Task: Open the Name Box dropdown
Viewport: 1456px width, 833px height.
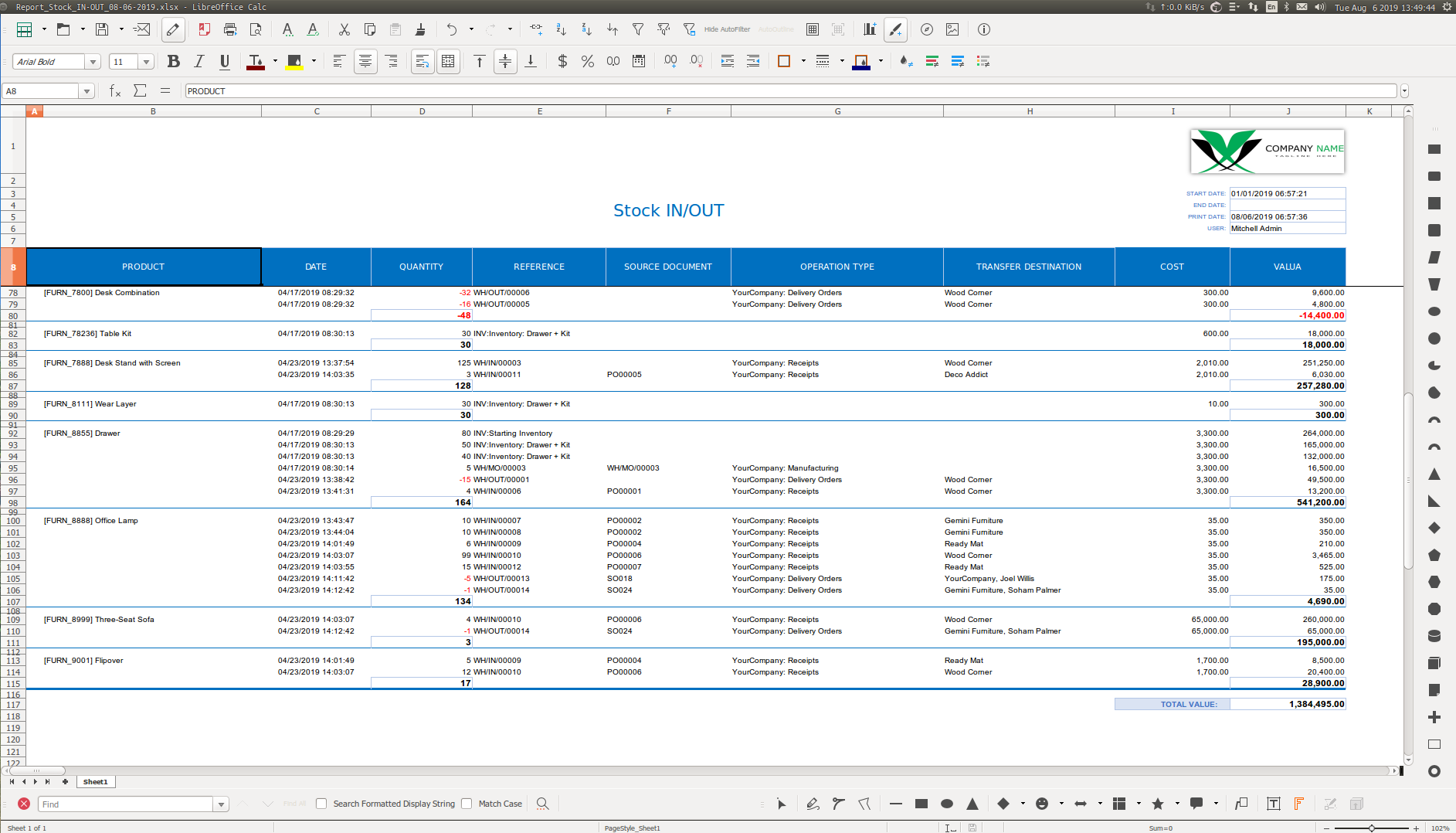Action: pyautogui.click(x=87, y=91)
